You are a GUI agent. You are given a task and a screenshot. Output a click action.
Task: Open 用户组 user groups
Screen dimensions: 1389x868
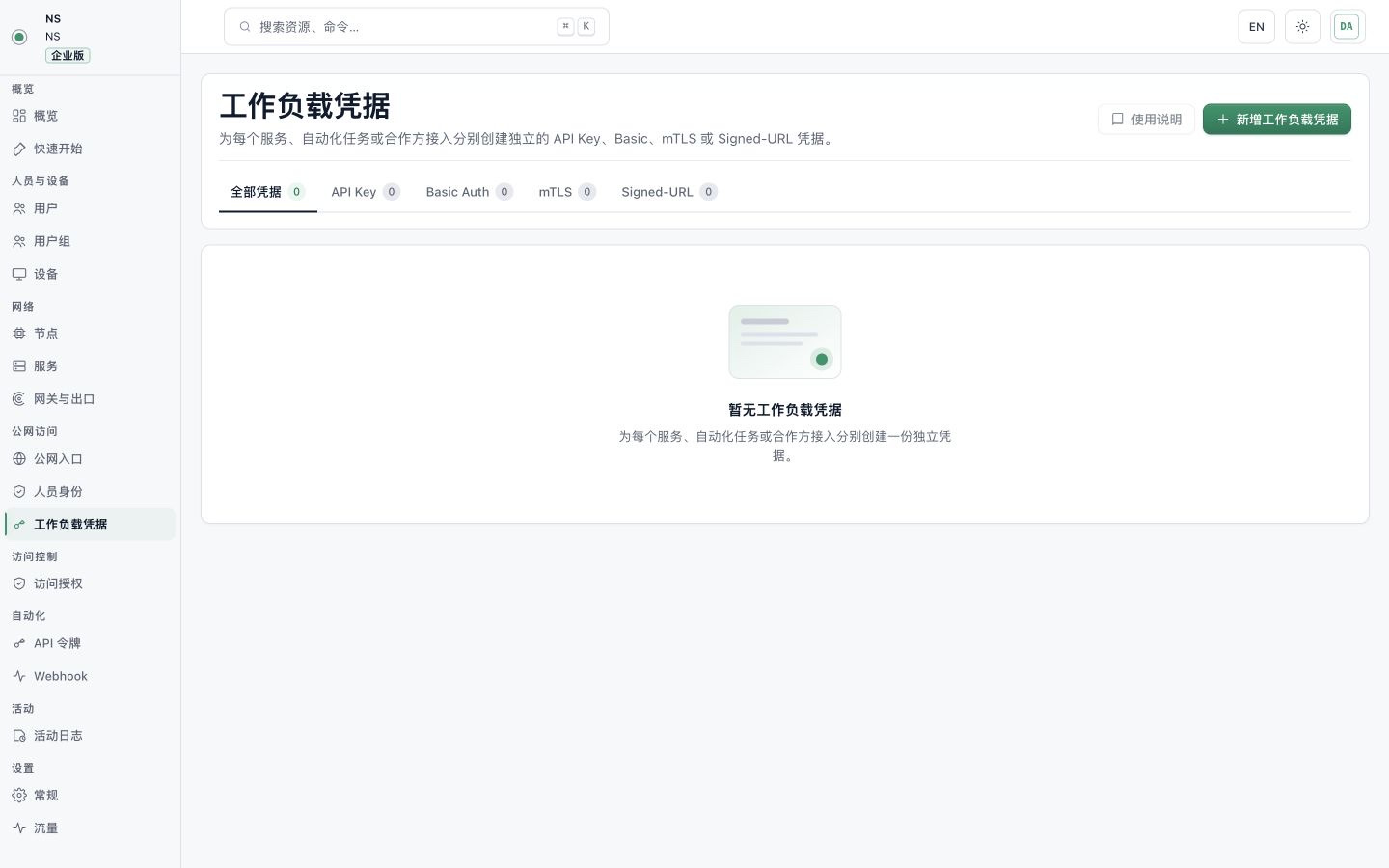90,241
